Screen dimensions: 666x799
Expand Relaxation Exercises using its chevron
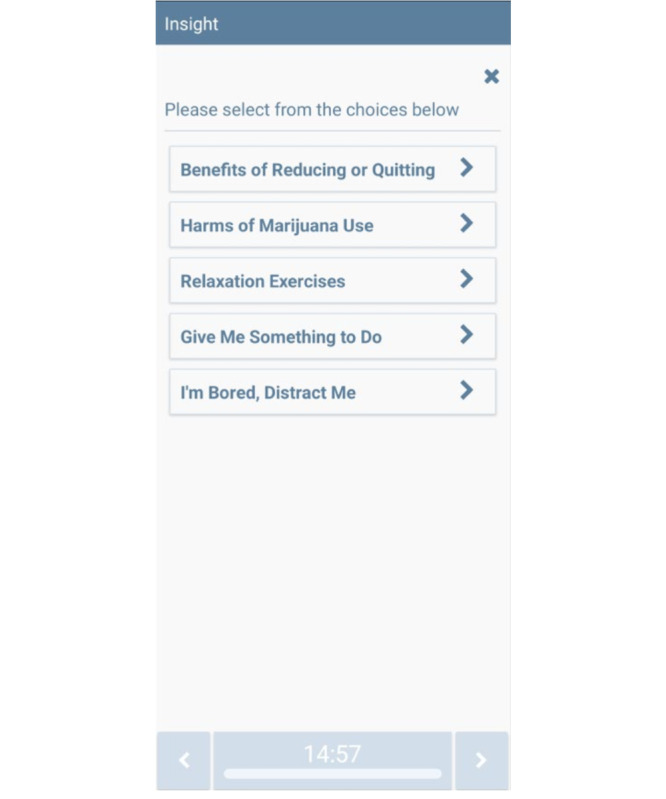(466, 279)
